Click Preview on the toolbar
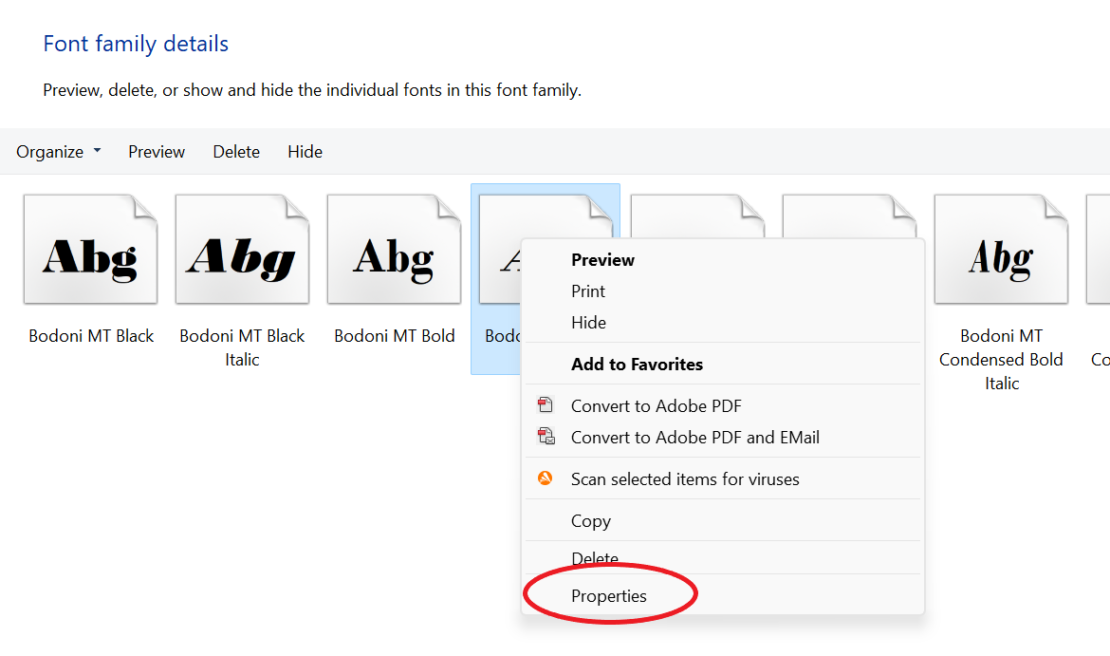The height and width of the screenshot is (656, 1110). tap(156, 151)
